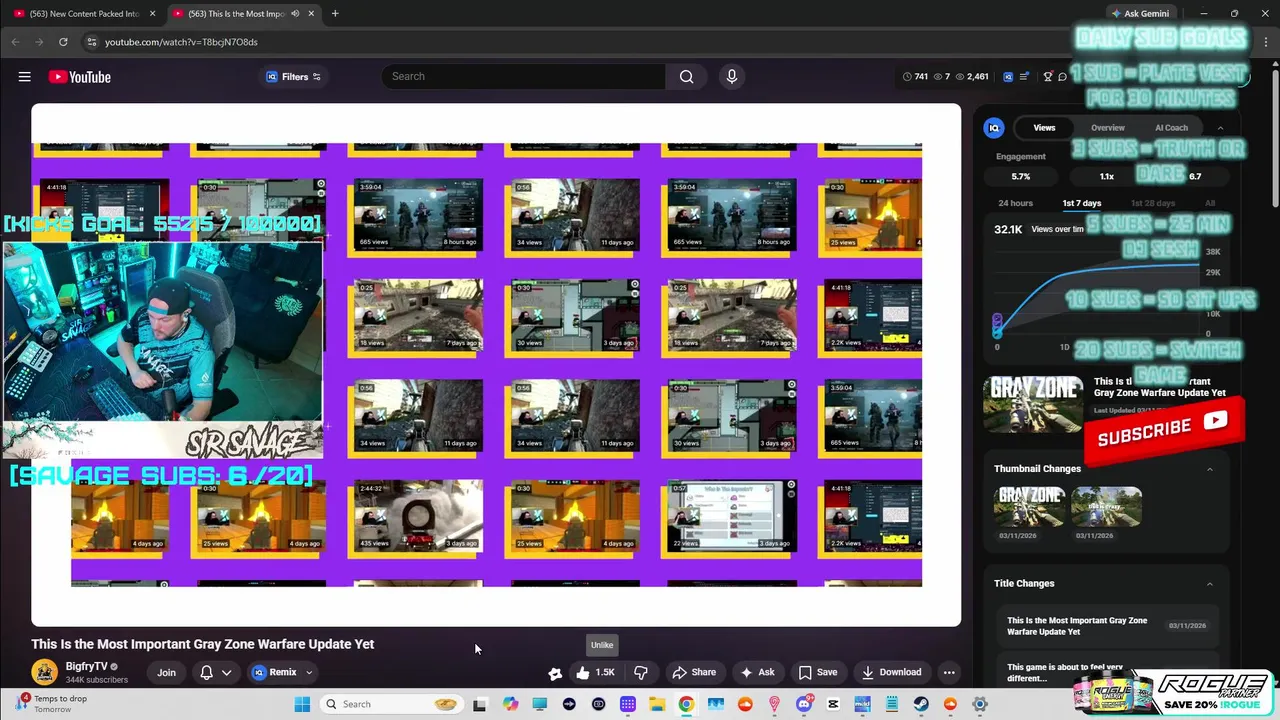
Task: Open Discord from taskbar
Action: click(804, 704)
